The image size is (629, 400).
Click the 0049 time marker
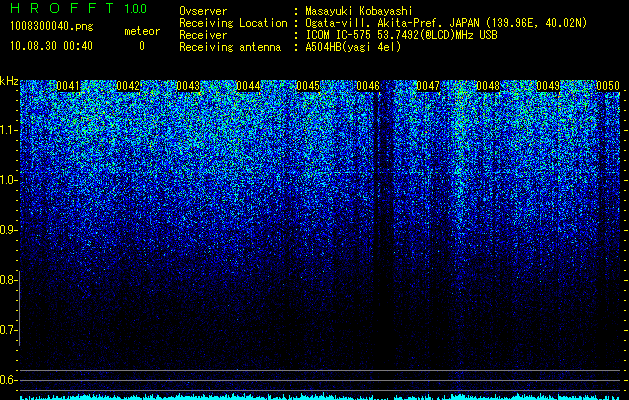(548, 86)
